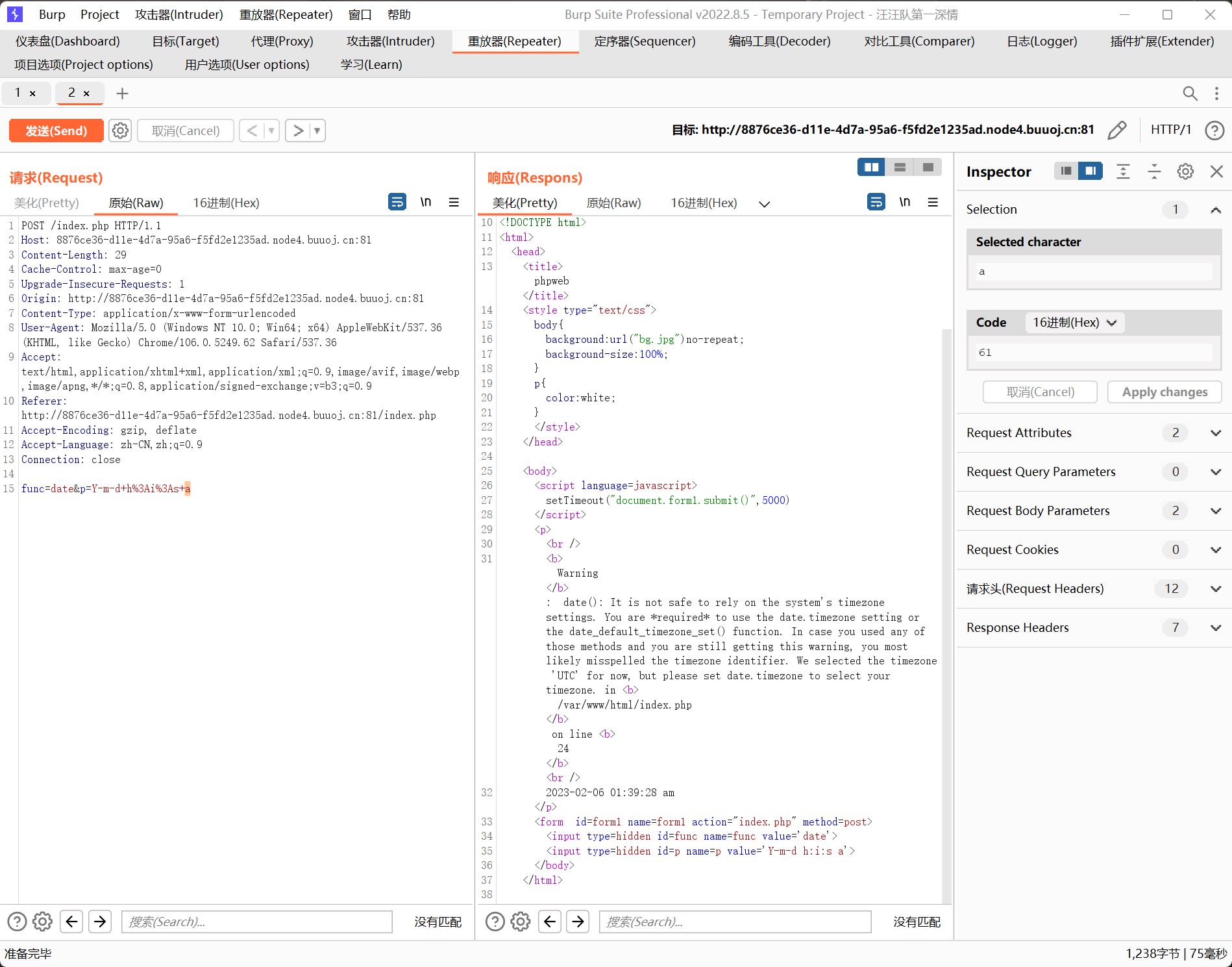Screen dimensions: 1232x967
Task: Dock the Inspector on the left side
Action: coord(1066,171)
